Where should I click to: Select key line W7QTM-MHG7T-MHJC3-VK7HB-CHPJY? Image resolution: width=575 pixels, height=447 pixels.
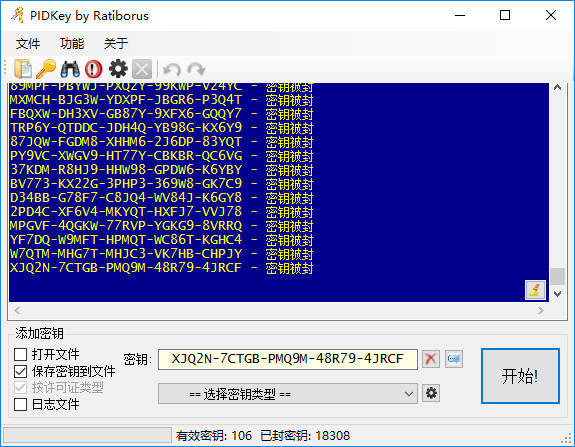(x=161, y=254)
